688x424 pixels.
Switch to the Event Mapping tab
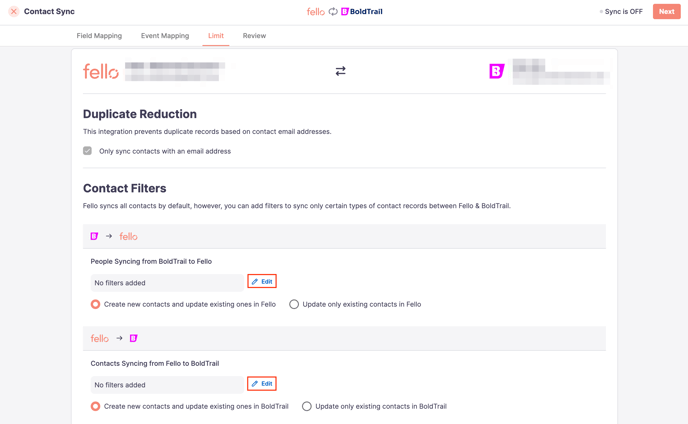click(x=165, y=36)
